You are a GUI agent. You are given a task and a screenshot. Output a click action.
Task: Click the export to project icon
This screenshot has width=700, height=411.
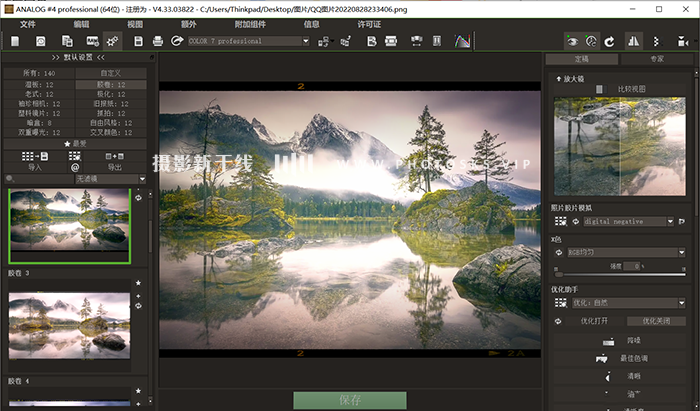[x=346, y=42]
